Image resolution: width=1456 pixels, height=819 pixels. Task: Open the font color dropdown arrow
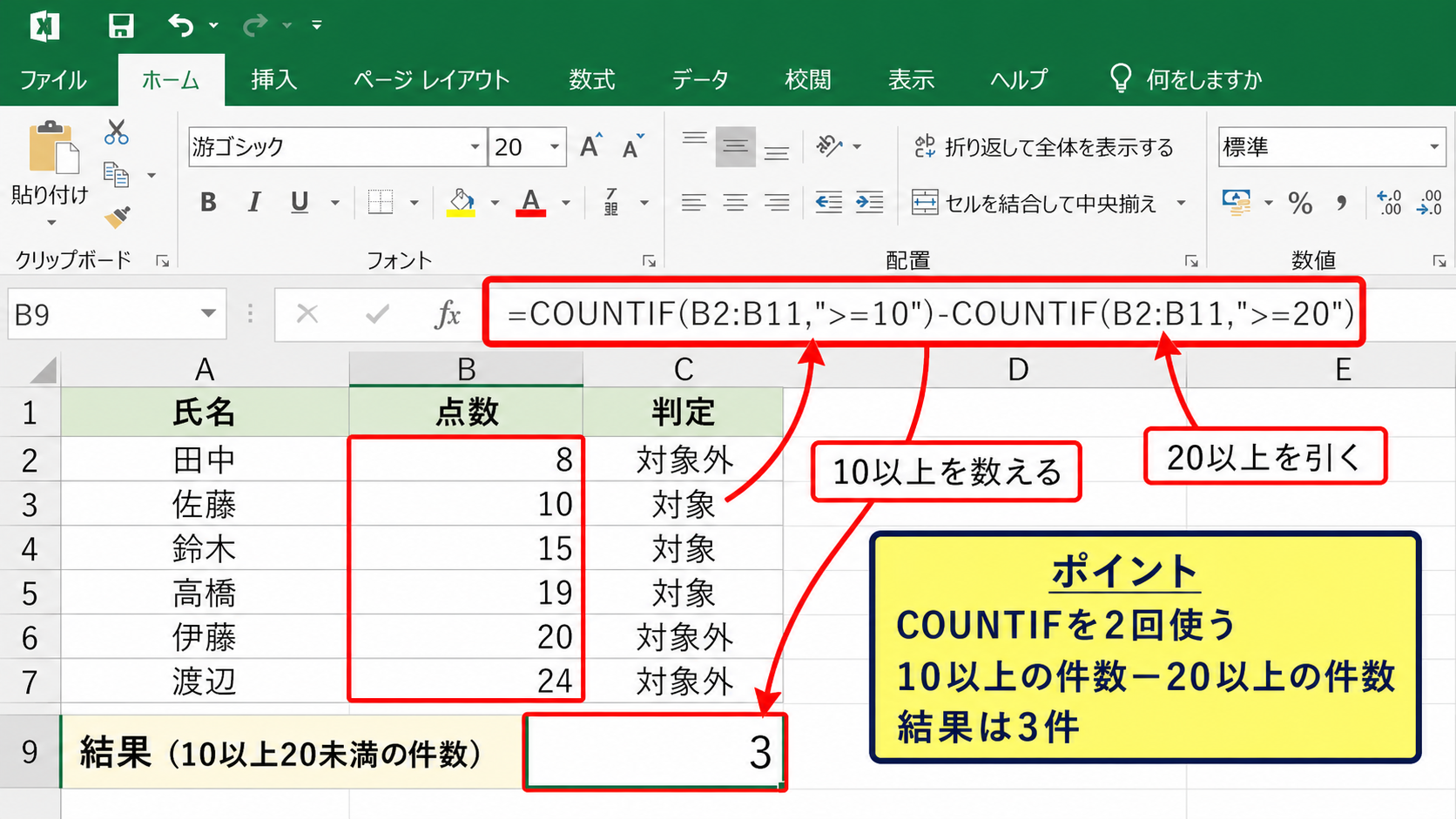tap(566, 203)
